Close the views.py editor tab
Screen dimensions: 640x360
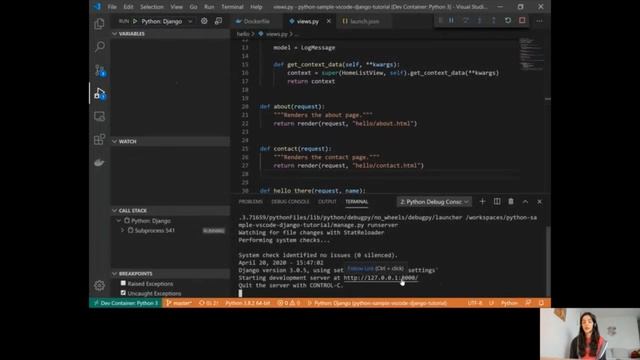click(x=329, y=21)
